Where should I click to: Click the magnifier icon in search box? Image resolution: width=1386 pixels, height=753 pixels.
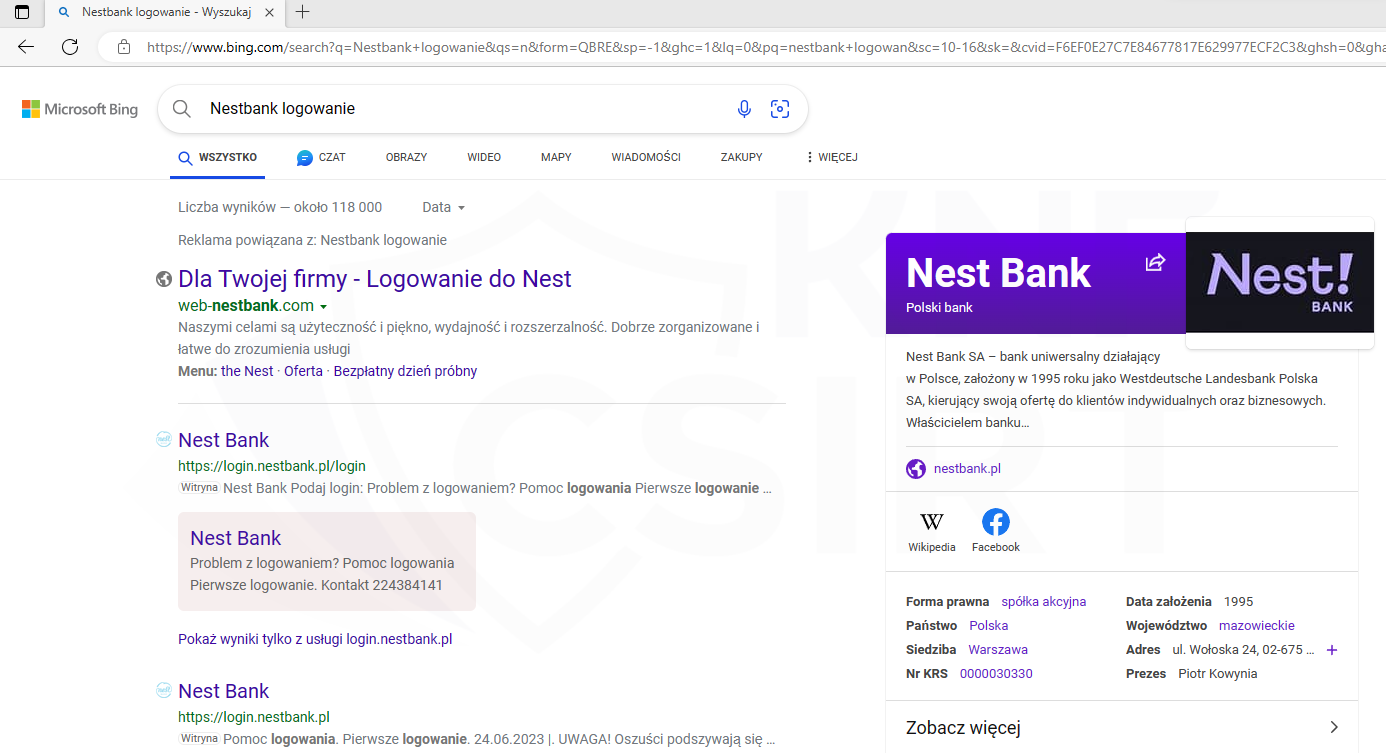click(x=182, y=109)
